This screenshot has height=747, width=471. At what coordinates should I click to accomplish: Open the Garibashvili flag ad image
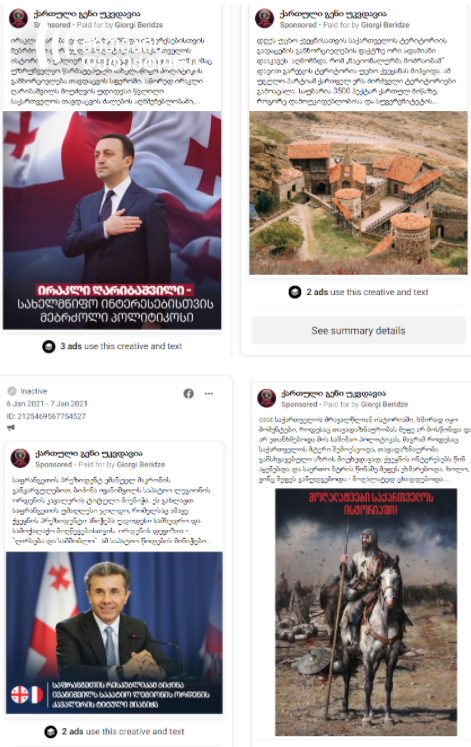[112, 220]
